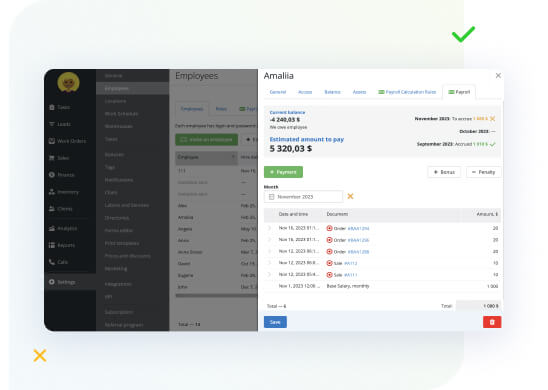
Task: Open the Sale #A112 document link
Action: [351, 263]
